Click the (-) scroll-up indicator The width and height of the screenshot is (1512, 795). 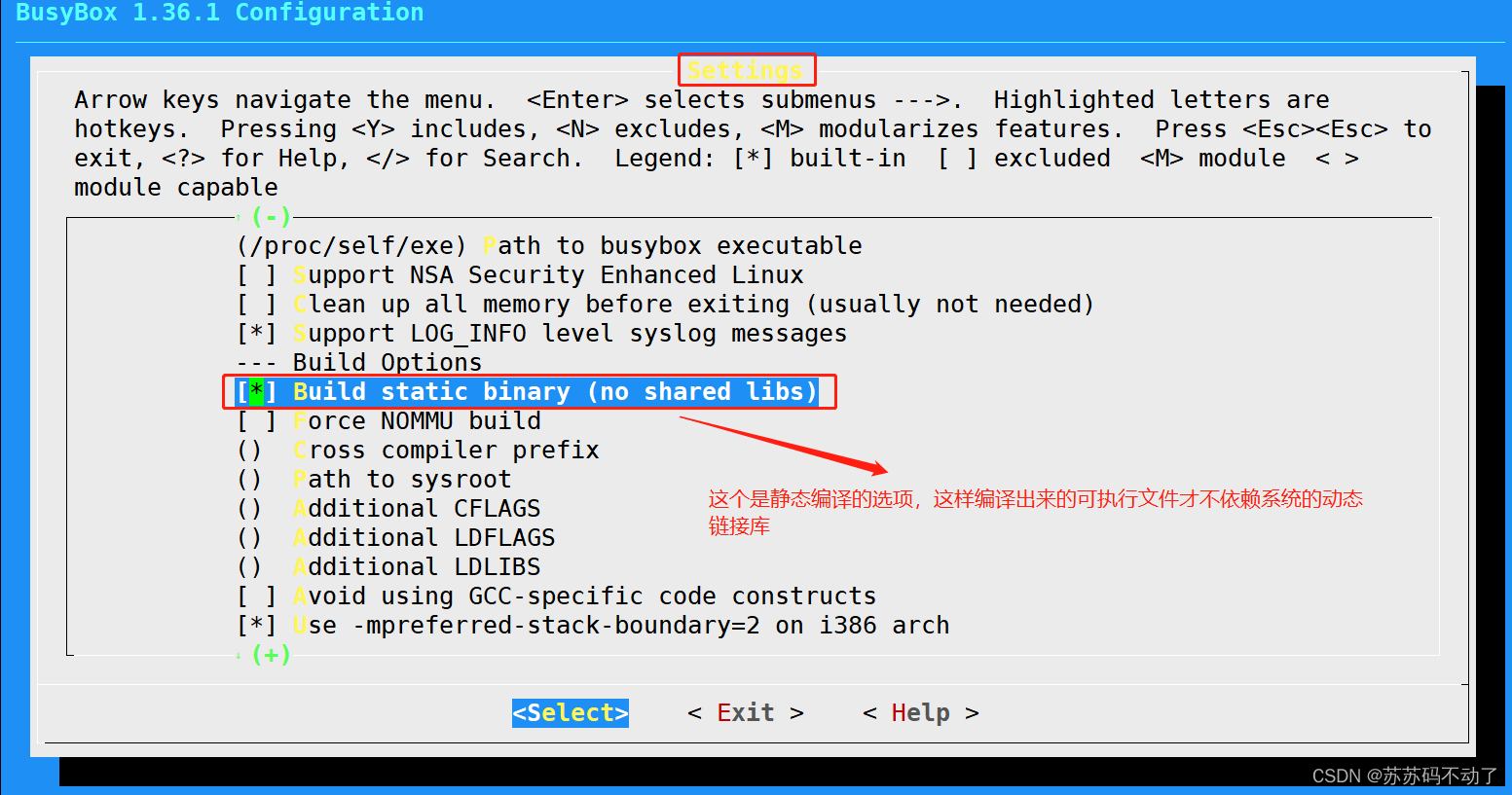pyautogui.click(x=271, y=217)
